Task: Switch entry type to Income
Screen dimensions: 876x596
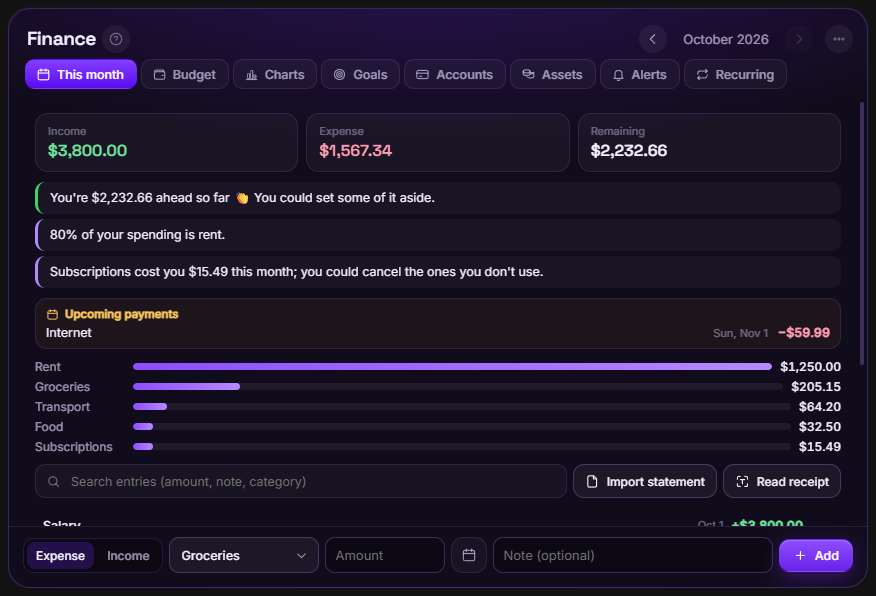Action: click(128, 556)
